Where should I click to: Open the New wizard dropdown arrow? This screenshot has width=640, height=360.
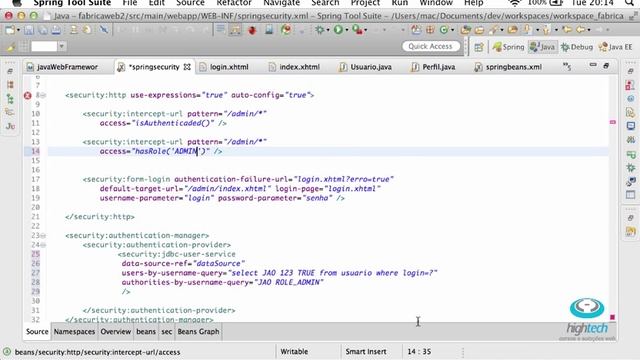18,30
